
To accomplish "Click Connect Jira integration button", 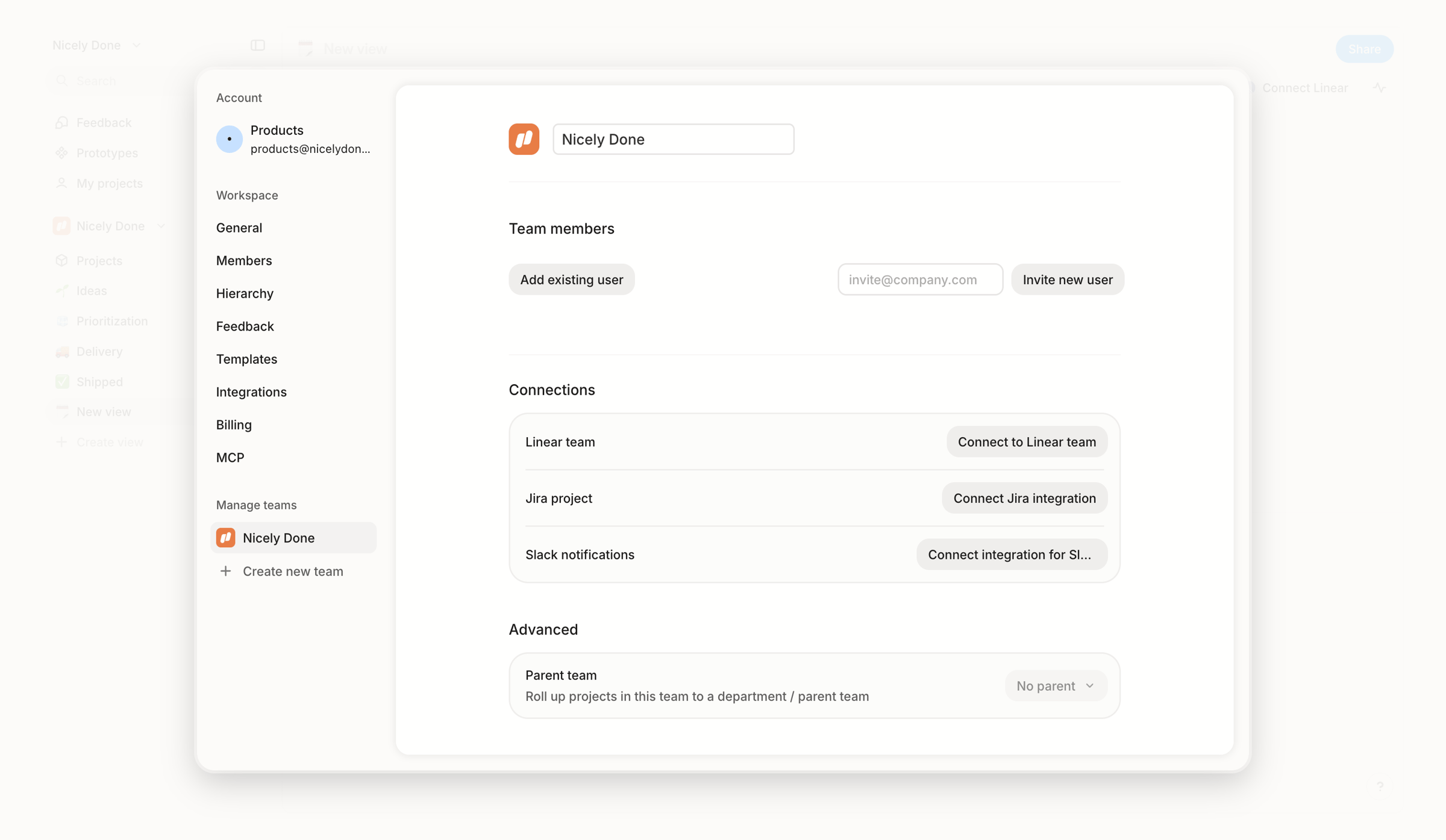I will point(1024,498).
